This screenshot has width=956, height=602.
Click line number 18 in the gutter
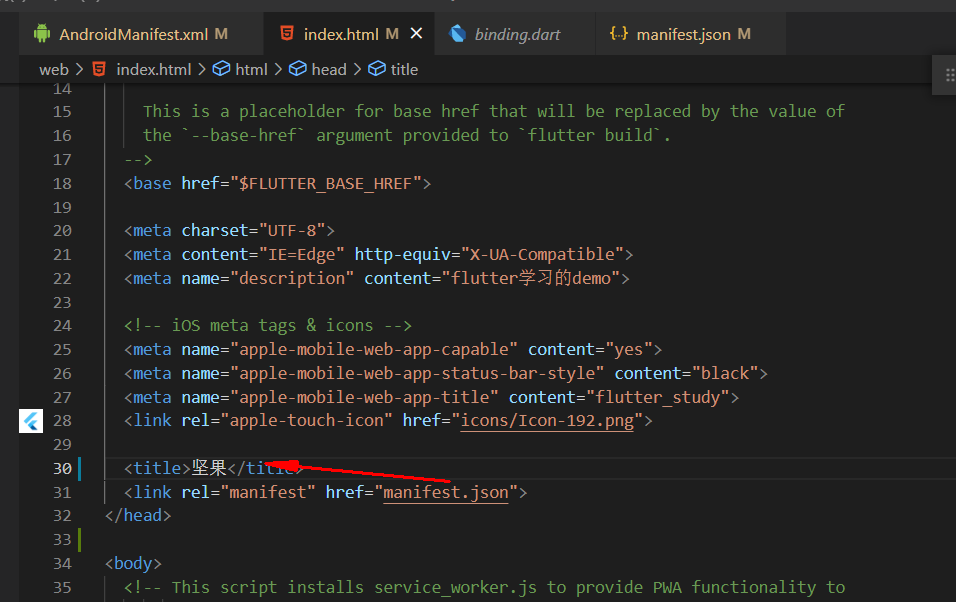[62, 184]
